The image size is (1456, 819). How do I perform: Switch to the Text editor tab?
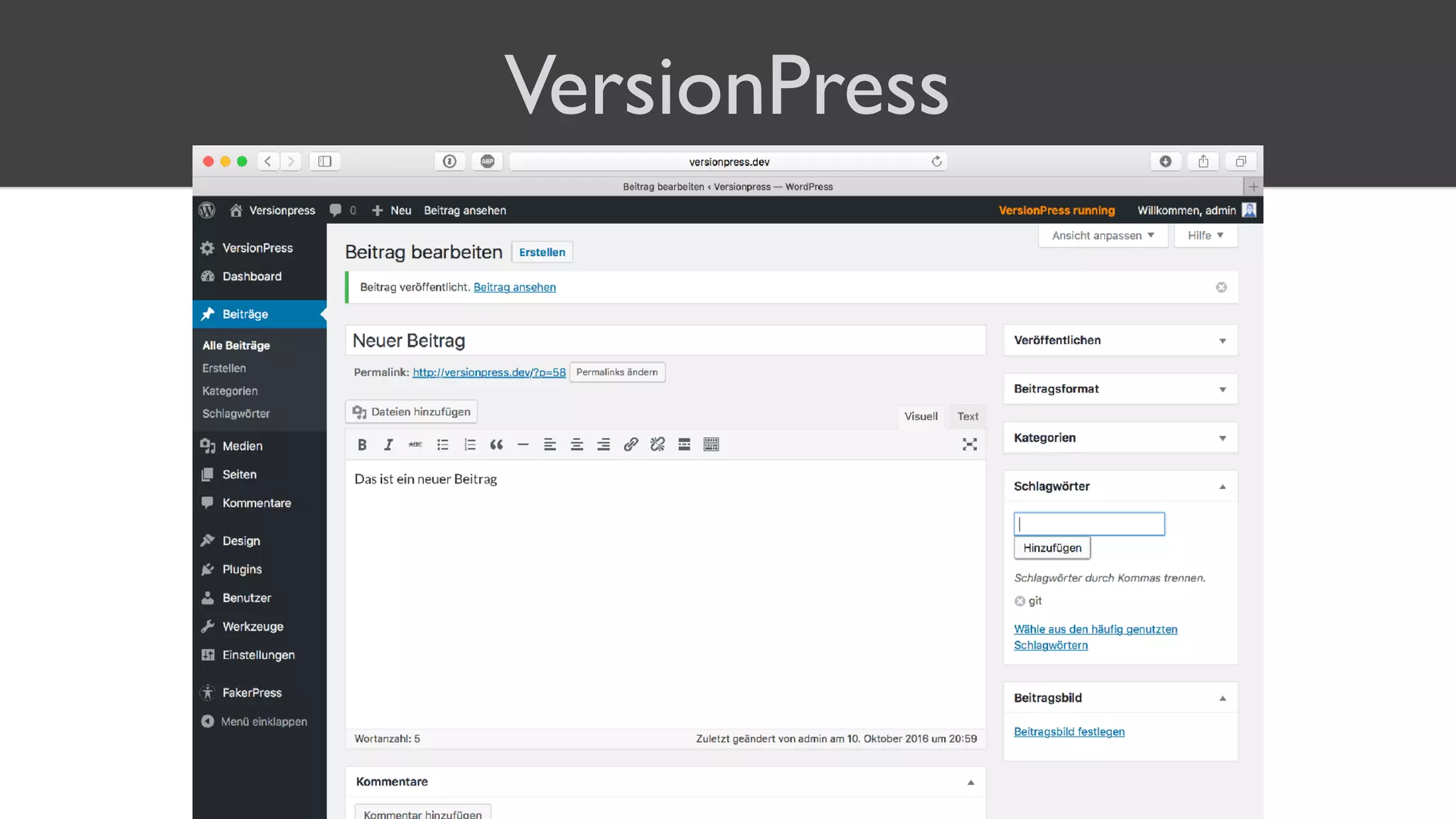tap(968, 417)
